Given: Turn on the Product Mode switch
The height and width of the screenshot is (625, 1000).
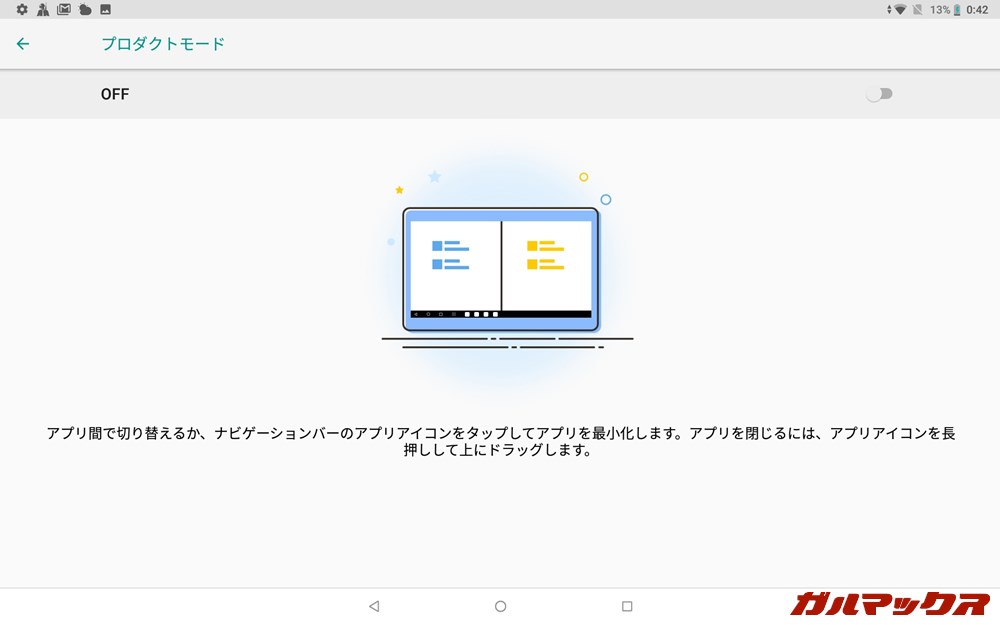Looking at the screenshot, I should [x=879, y=94].
